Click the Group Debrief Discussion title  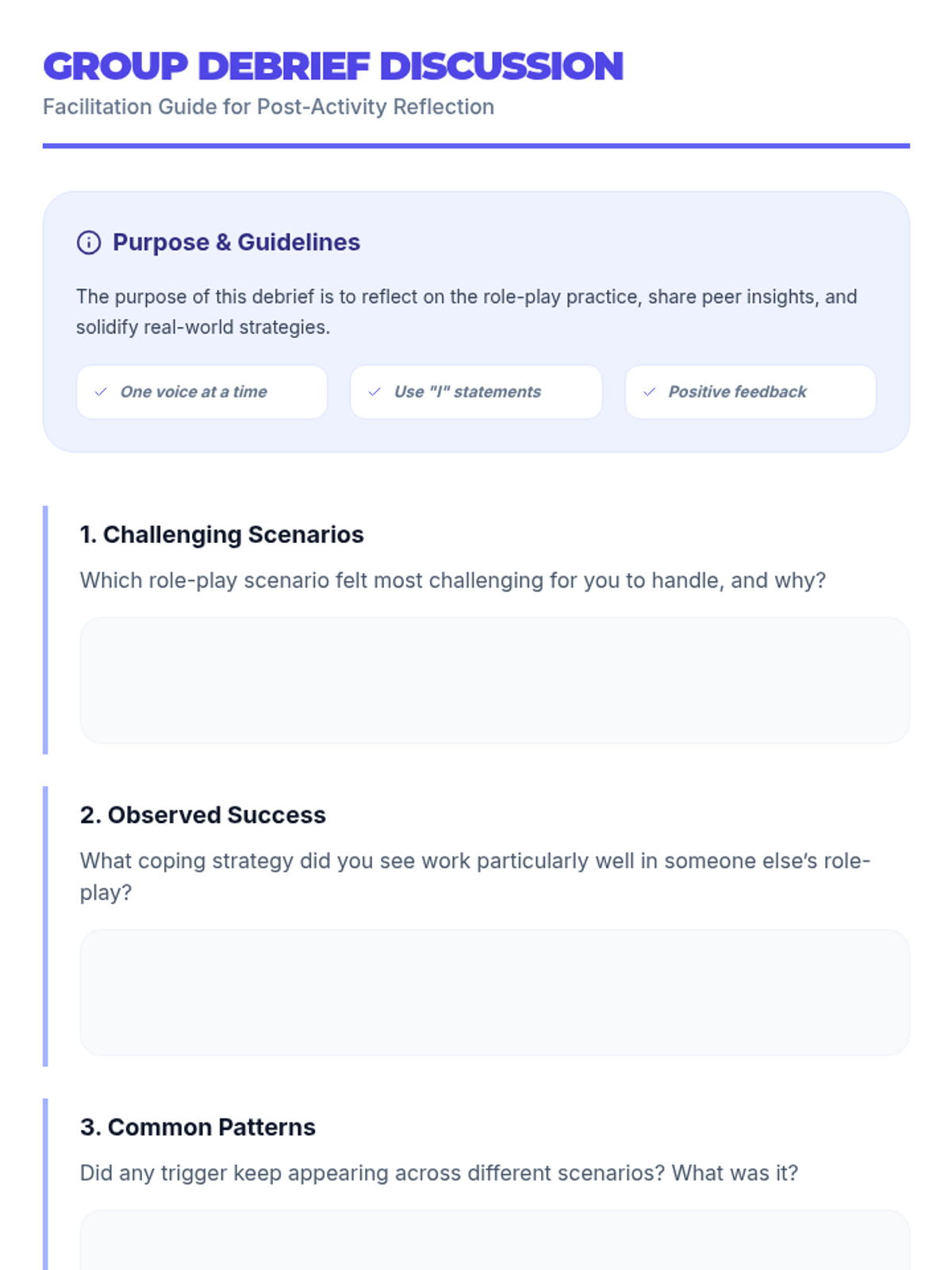333,67
